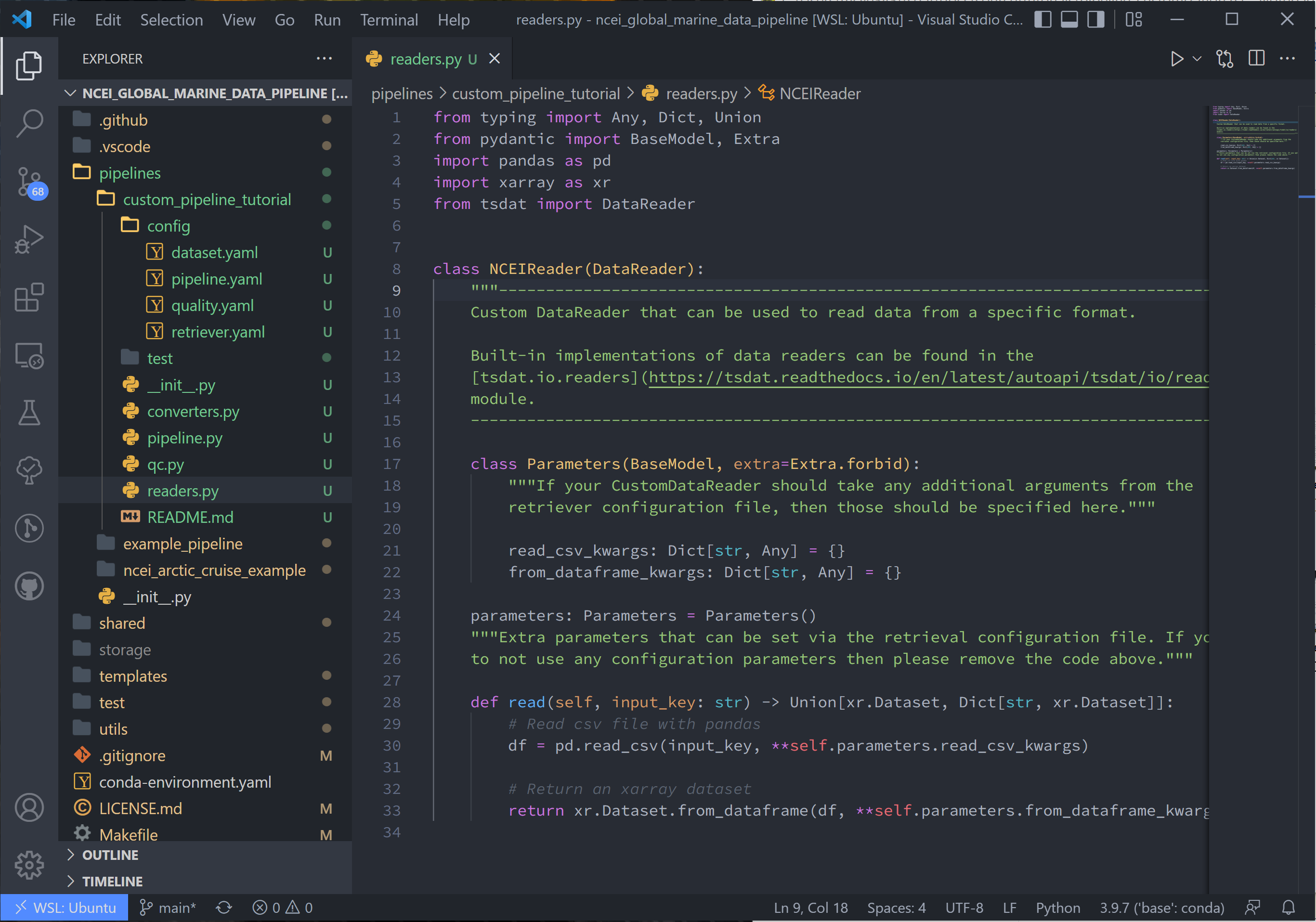Screen dimensions: 1316x922
Task: Open the Explorer view in activity bar
Action: (29, 65)
